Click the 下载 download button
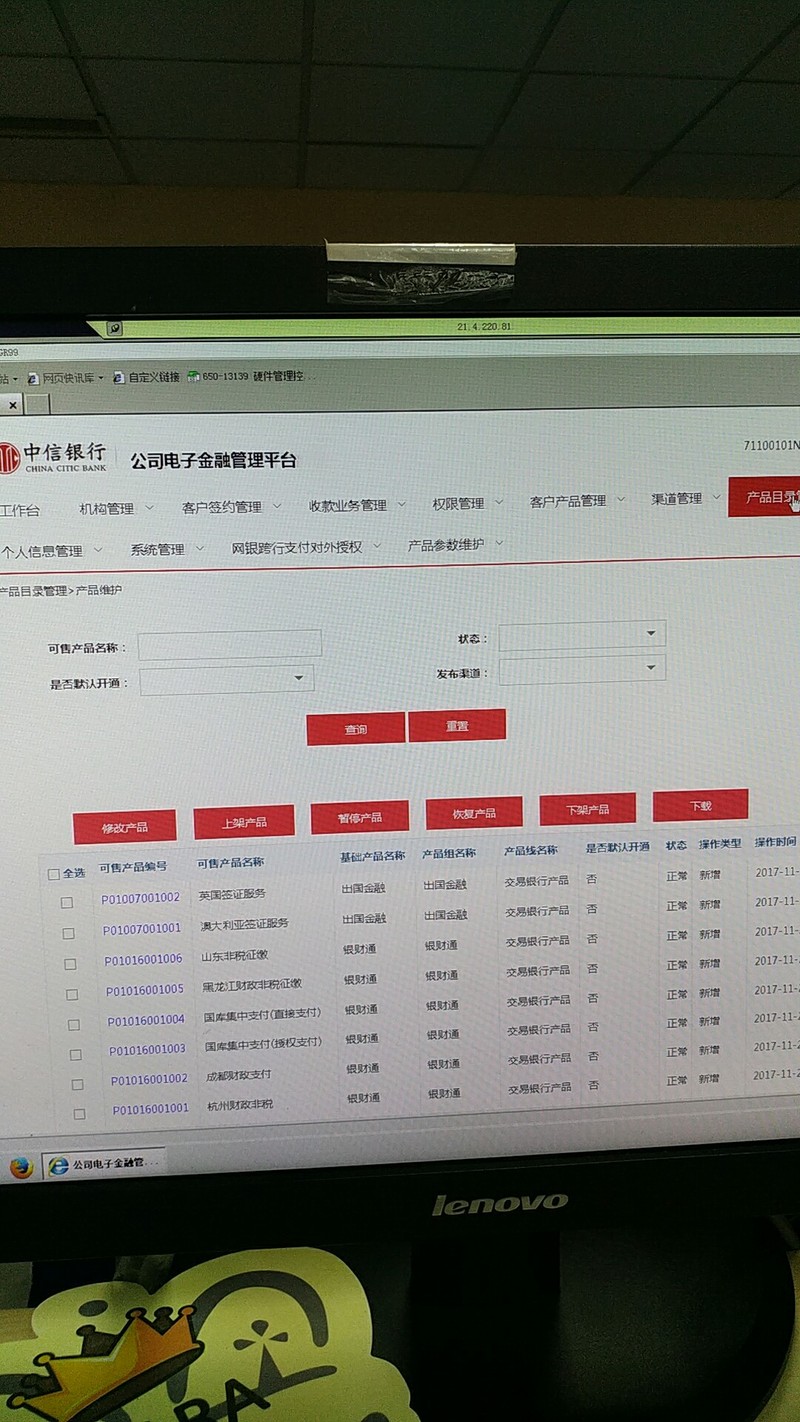 point(700,805)
